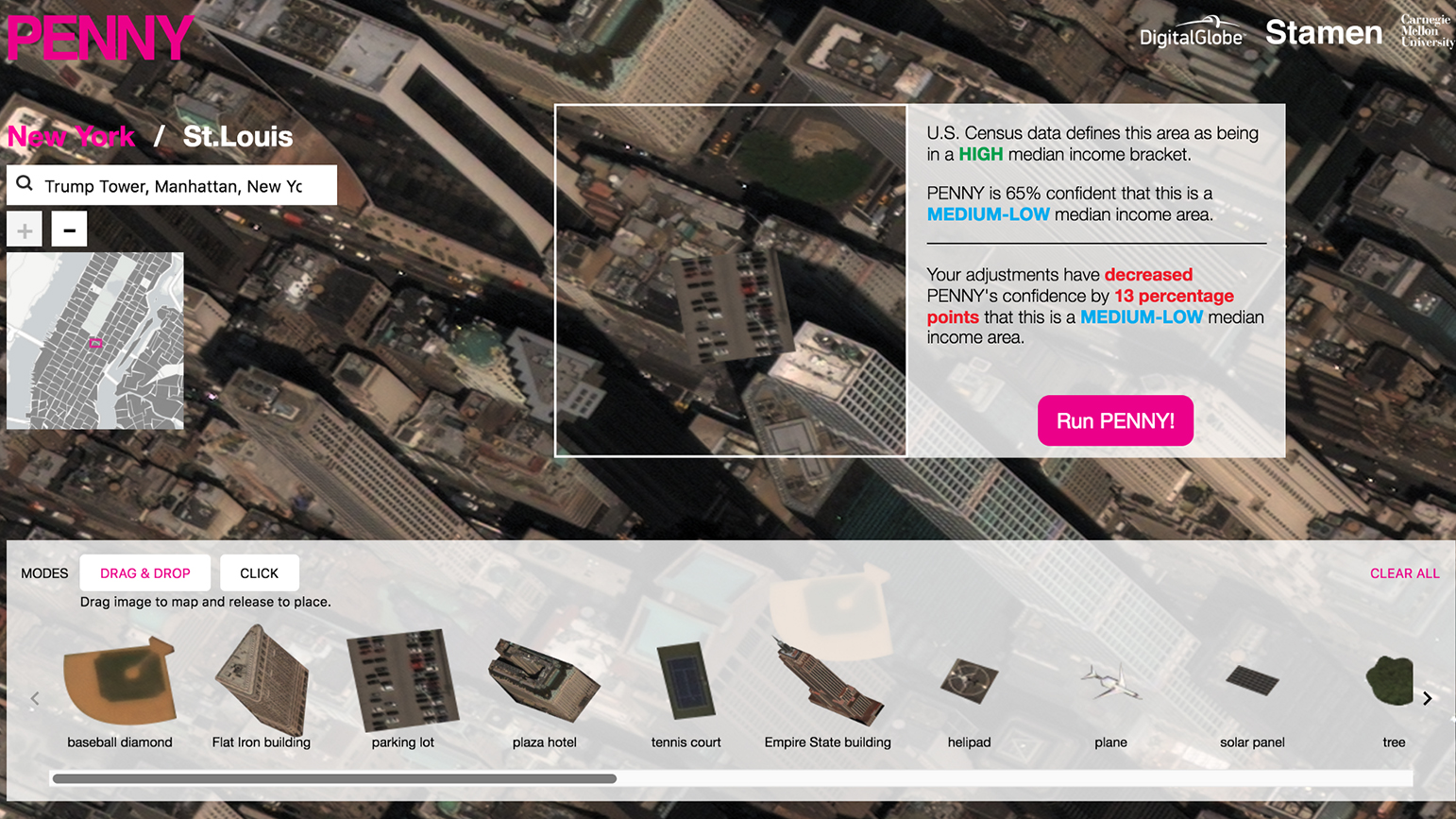
Task: Visit the Stamen logo link
Action: pyautogui.click(x=1324, y=33)
